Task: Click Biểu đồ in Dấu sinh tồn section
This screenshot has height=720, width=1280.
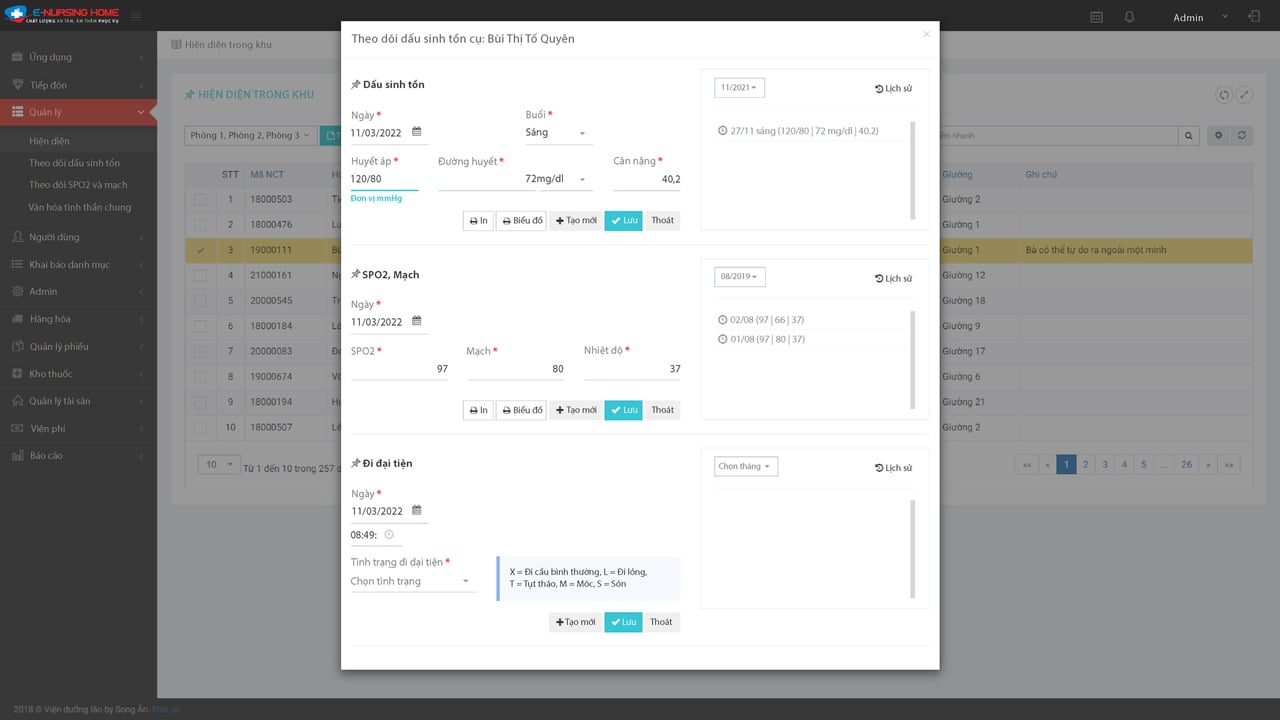Action: [521, 220]
